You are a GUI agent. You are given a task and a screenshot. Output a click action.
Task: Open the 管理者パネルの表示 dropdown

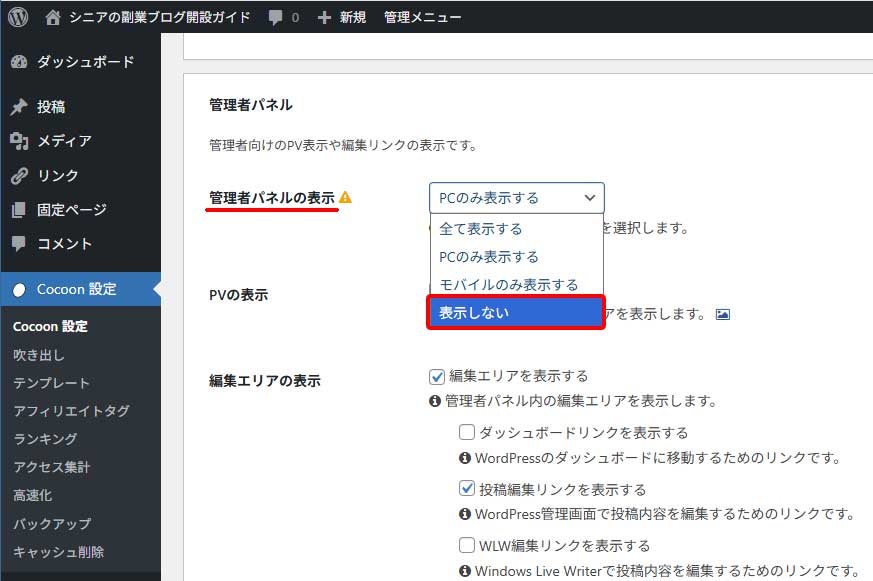pyautogui.click(x=516, y=198)
